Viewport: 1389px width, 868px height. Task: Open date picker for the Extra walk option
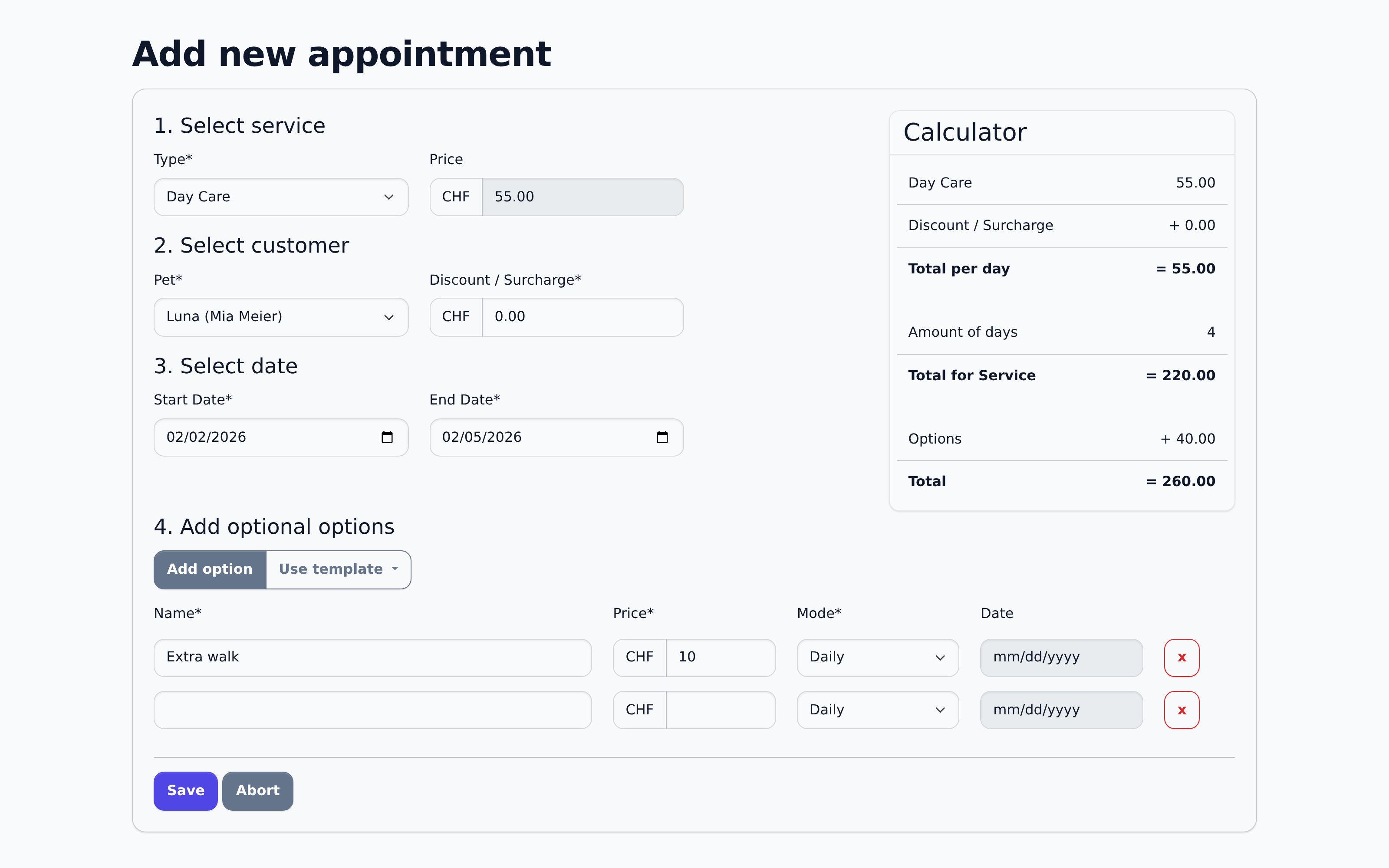pos(1061,658)
